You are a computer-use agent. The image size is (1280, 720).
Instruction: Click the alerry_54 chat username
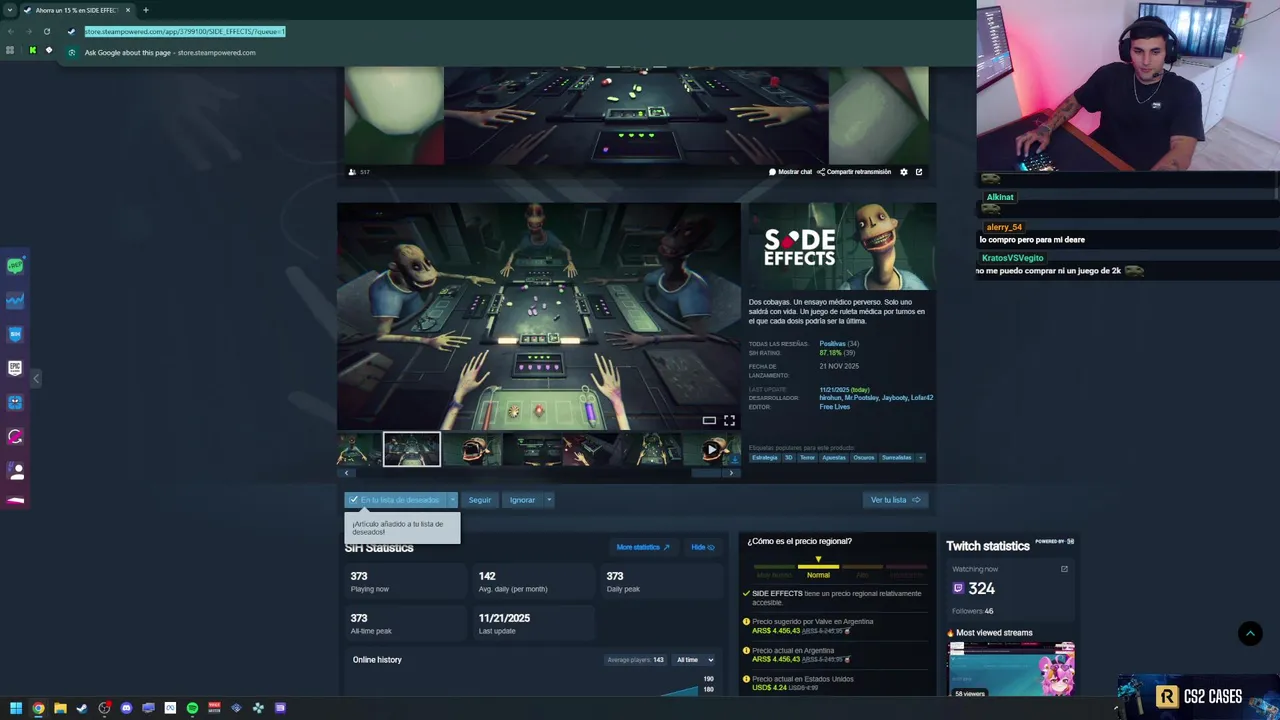(x=1004, y=227)
